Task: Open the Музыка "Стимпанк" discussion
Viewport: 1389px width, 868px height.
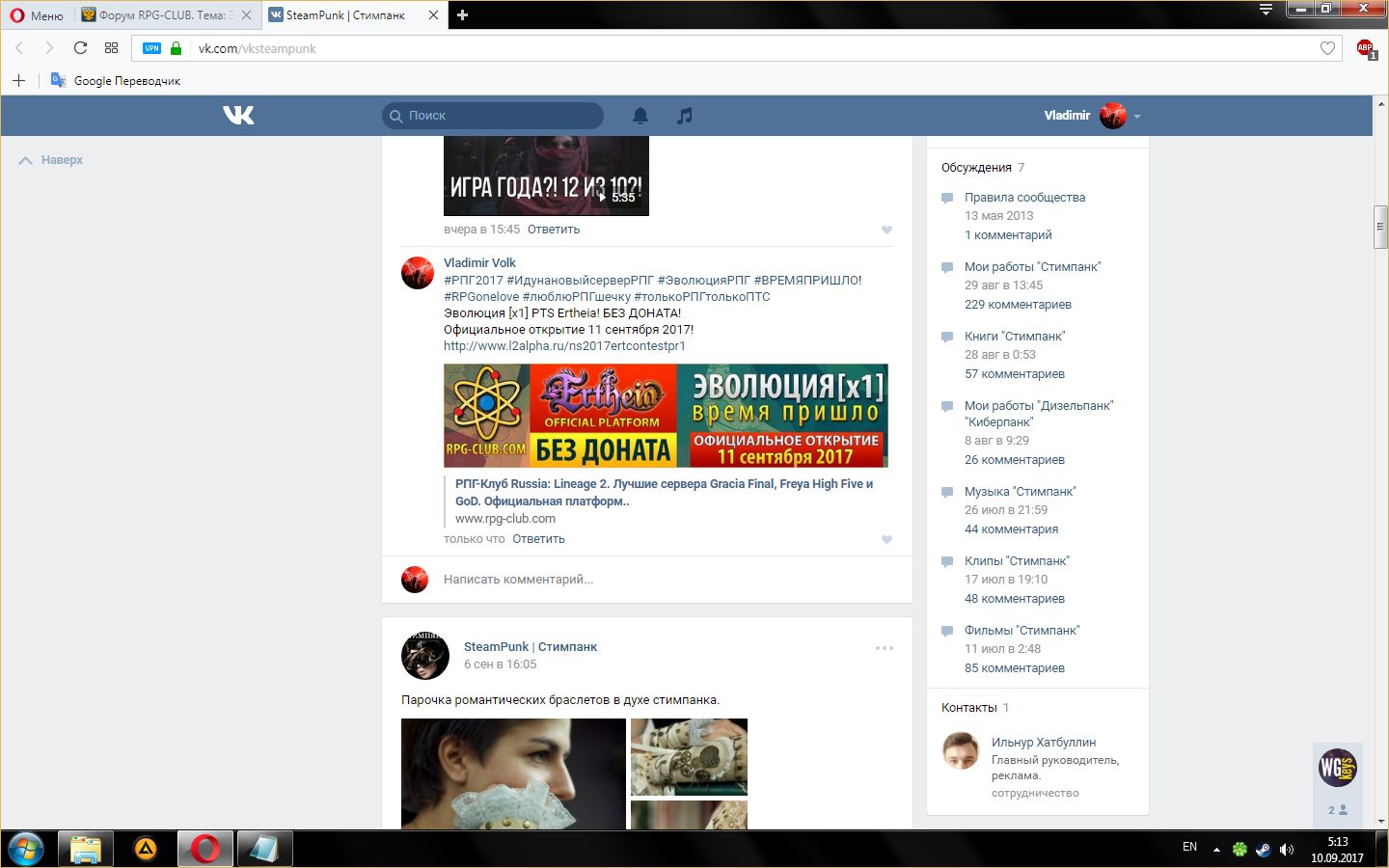Action: point(1021,491)
